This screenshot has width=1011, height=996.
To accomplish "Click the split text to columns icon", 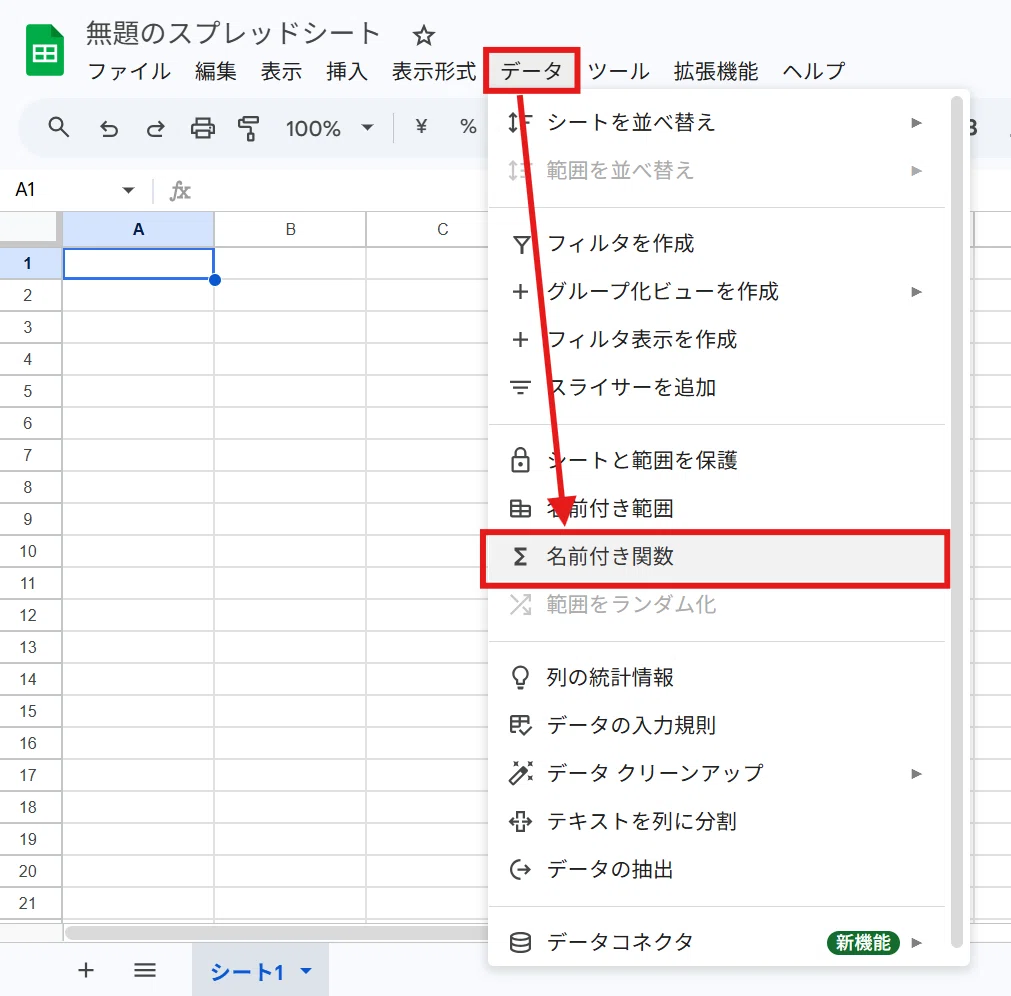I will tap(520, 821).
